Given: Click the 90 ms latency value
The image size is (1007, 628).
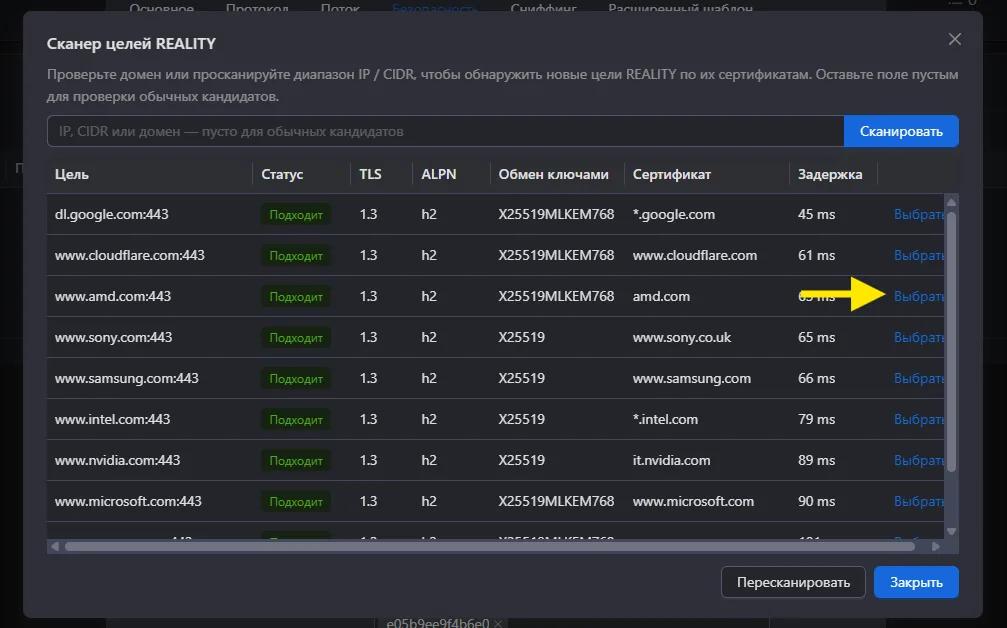Looking at the screenshot, I should click(x=816, y=502).
